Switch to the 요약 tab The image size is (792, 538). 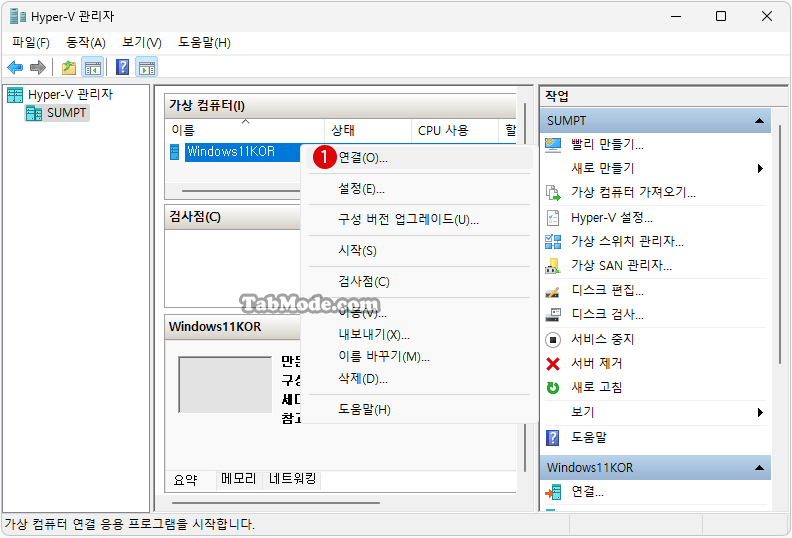click(x=185, y=480)
